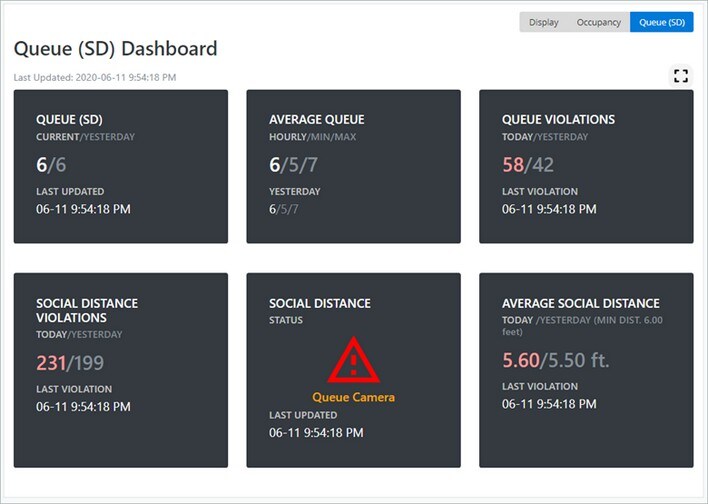The height and width of the screenshot is (504, 708).
Task: Click the YESTERDAY label in Average Queue card
Action: tap(294, 191)
